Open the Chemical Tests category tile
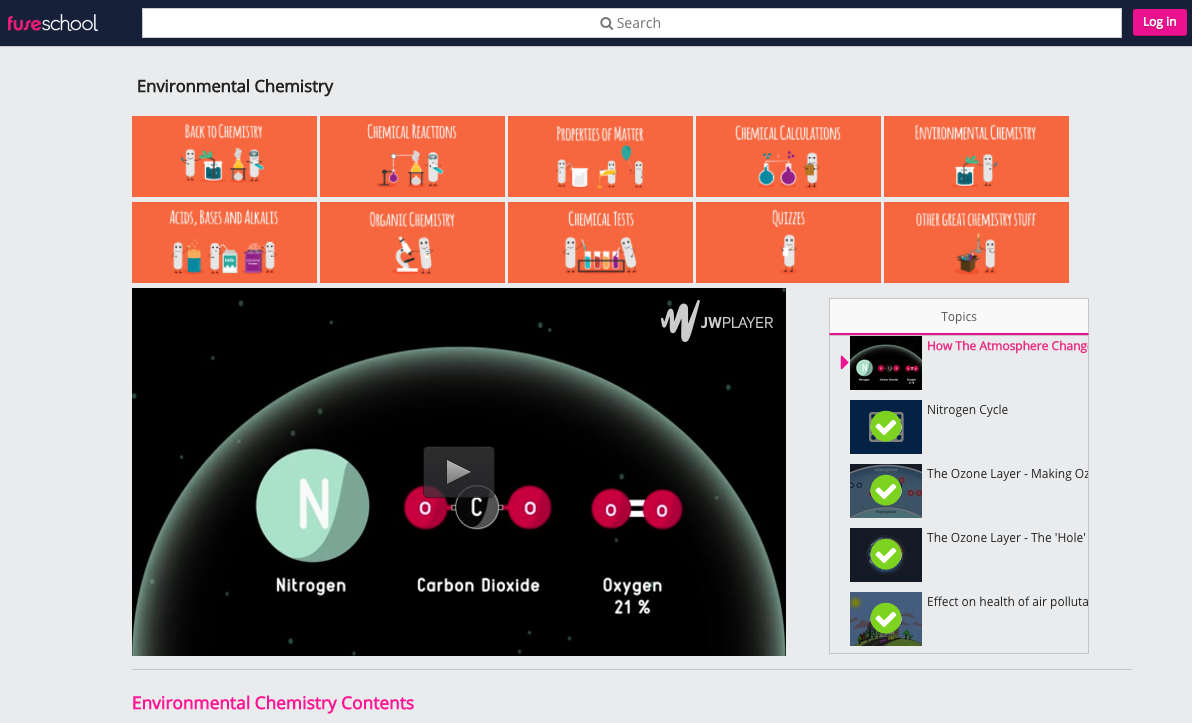Viewport: 1192px width, 723px height. click(600, 242)
